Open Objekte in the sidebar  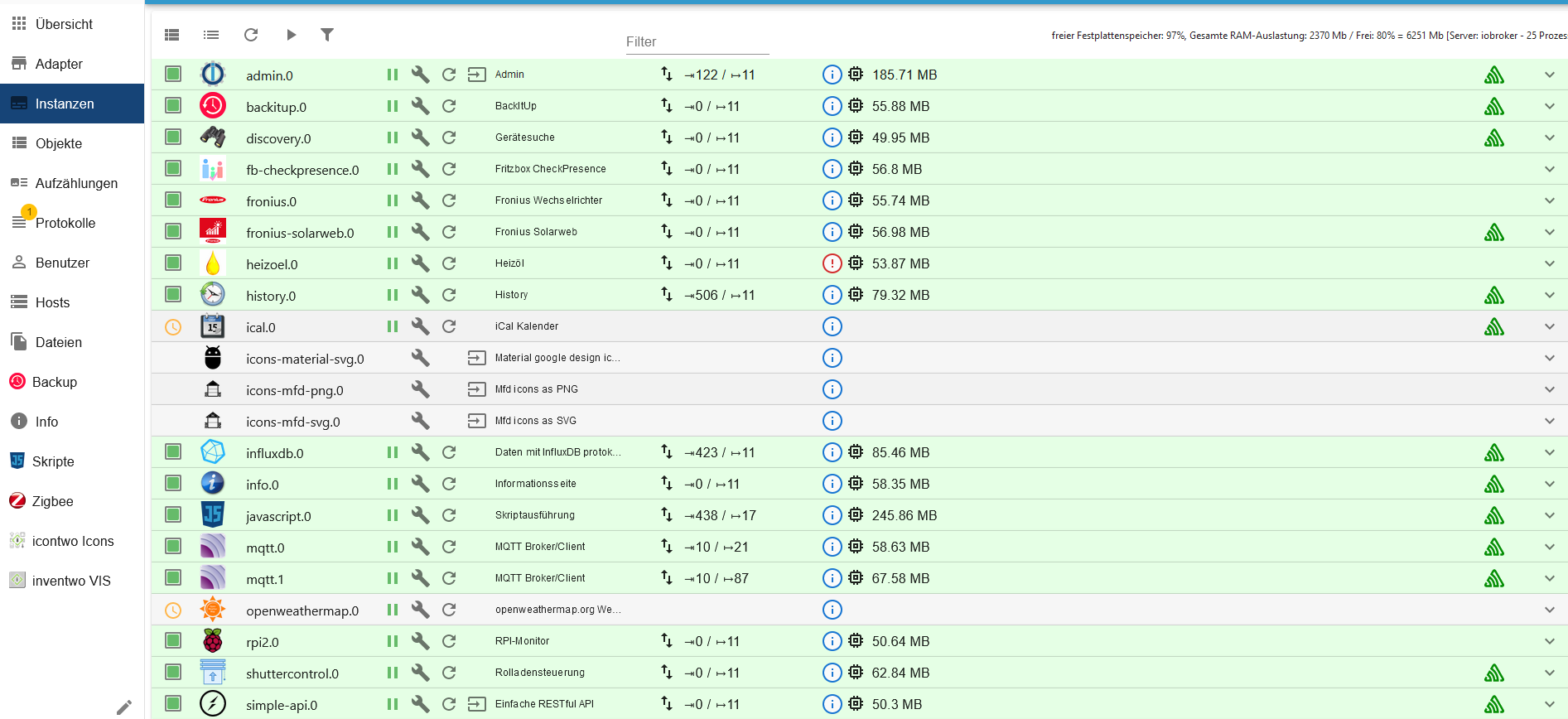pyautogui.click(x=72, y=143)
